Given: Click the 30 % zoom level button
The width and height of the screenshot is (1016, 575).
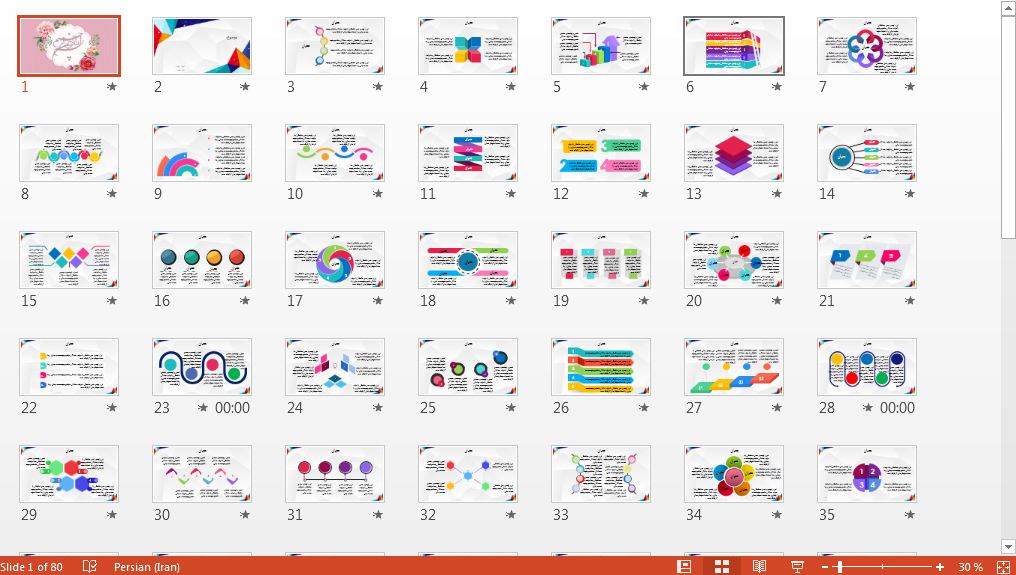Looking at the screenshot, I should (970, 567).
